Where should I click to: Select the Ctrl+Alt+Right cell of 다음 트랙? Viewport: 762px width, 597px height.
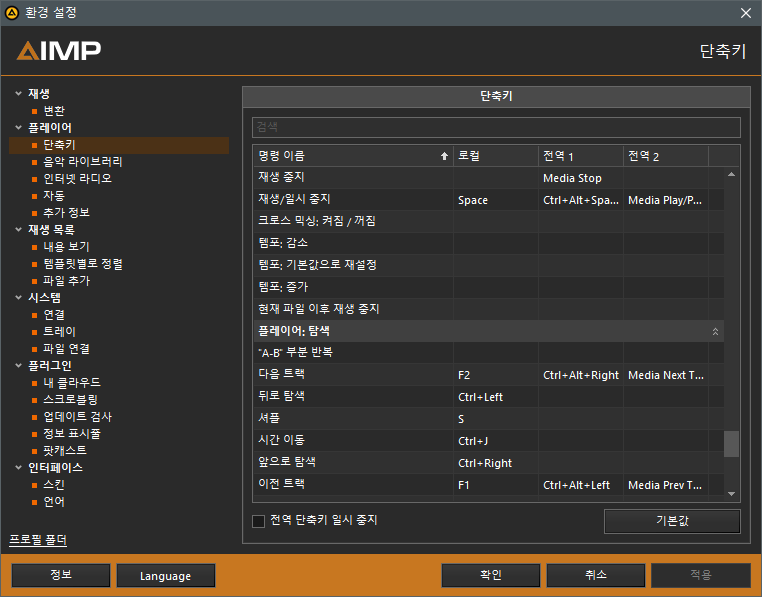click(x=581, y=375)
